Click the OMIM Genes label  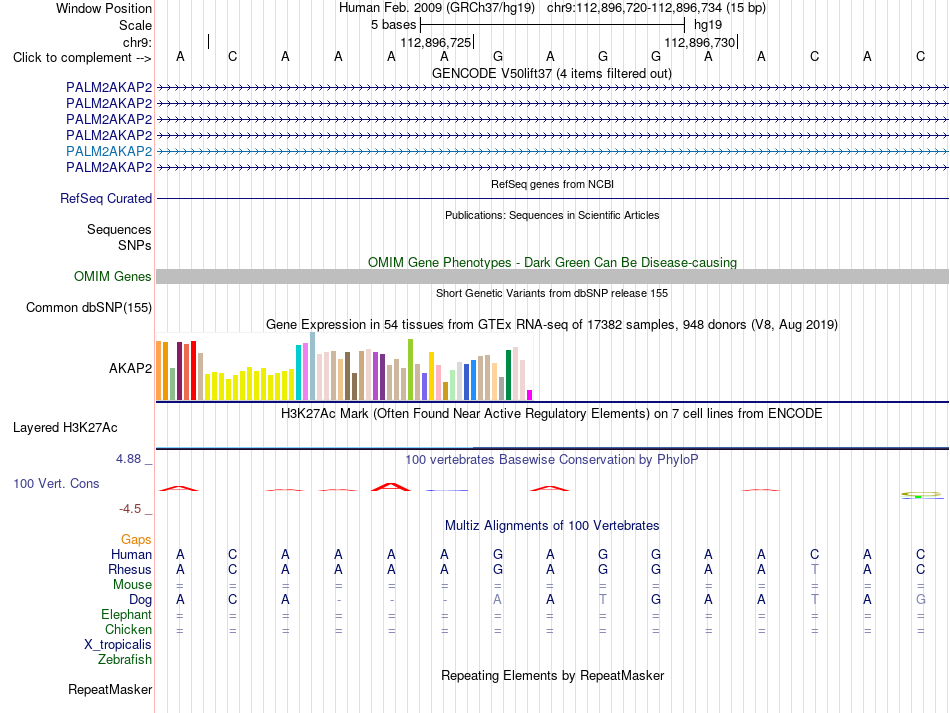112,277
